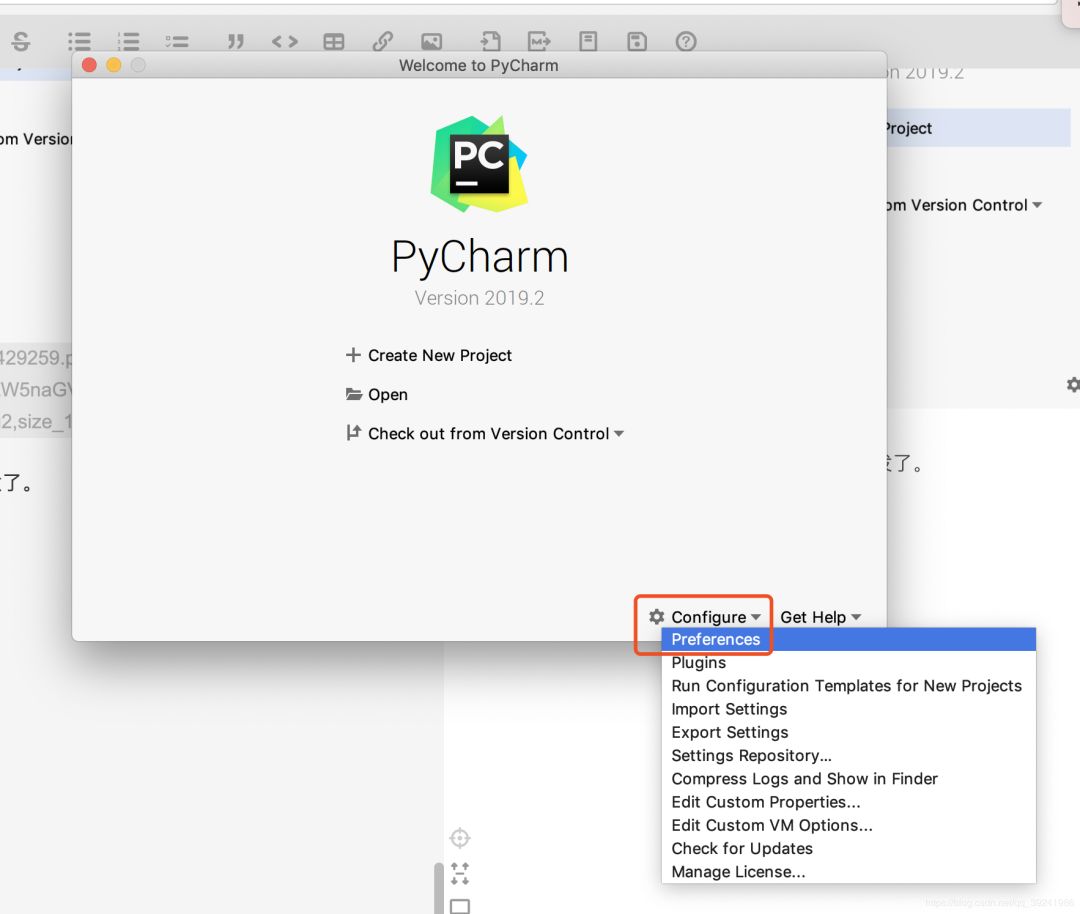Insert a hyperlink from the editor toolbar

coord(382,41)
